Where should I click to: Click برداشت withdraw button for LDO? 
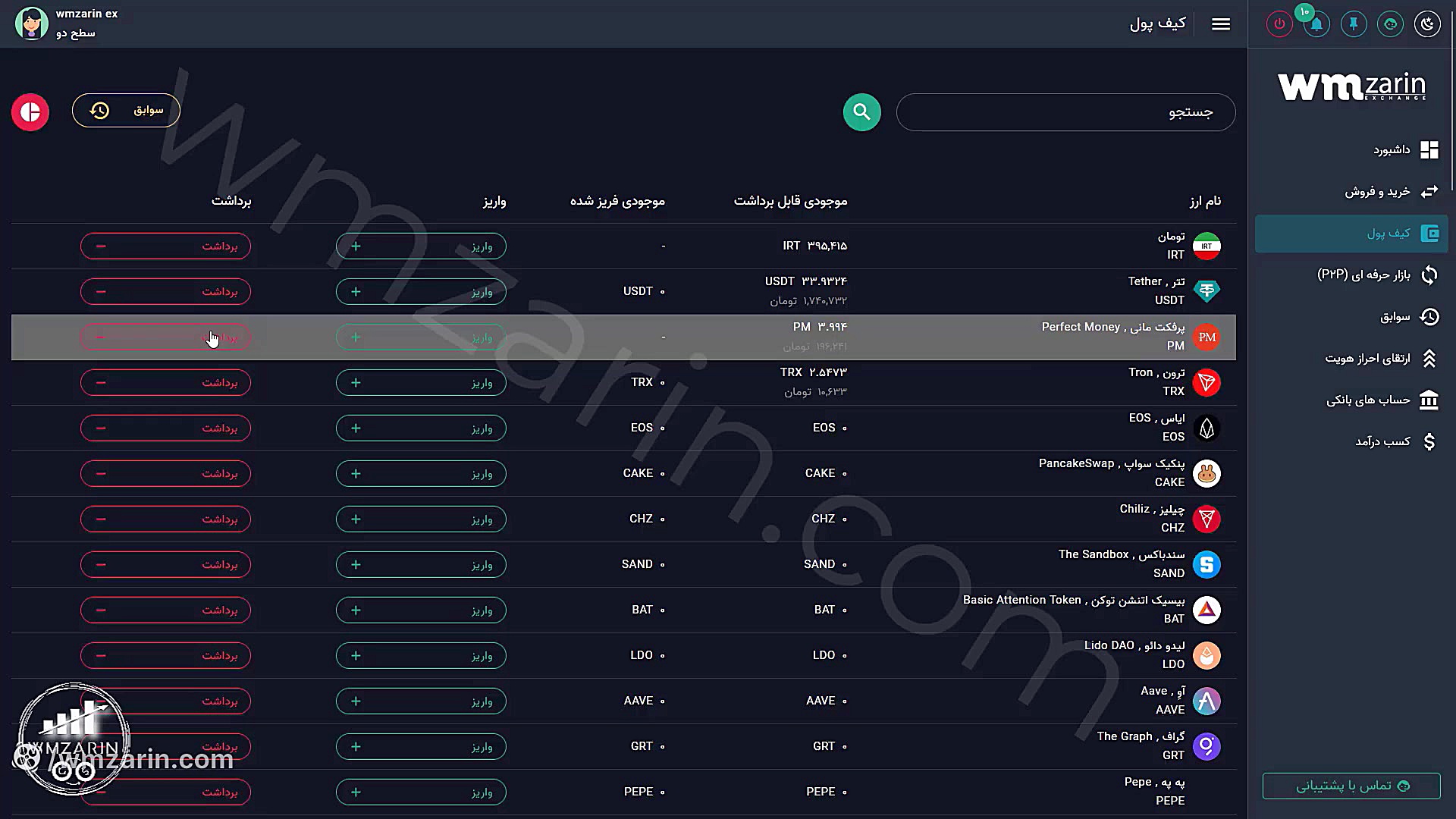(x=165, y=655)
